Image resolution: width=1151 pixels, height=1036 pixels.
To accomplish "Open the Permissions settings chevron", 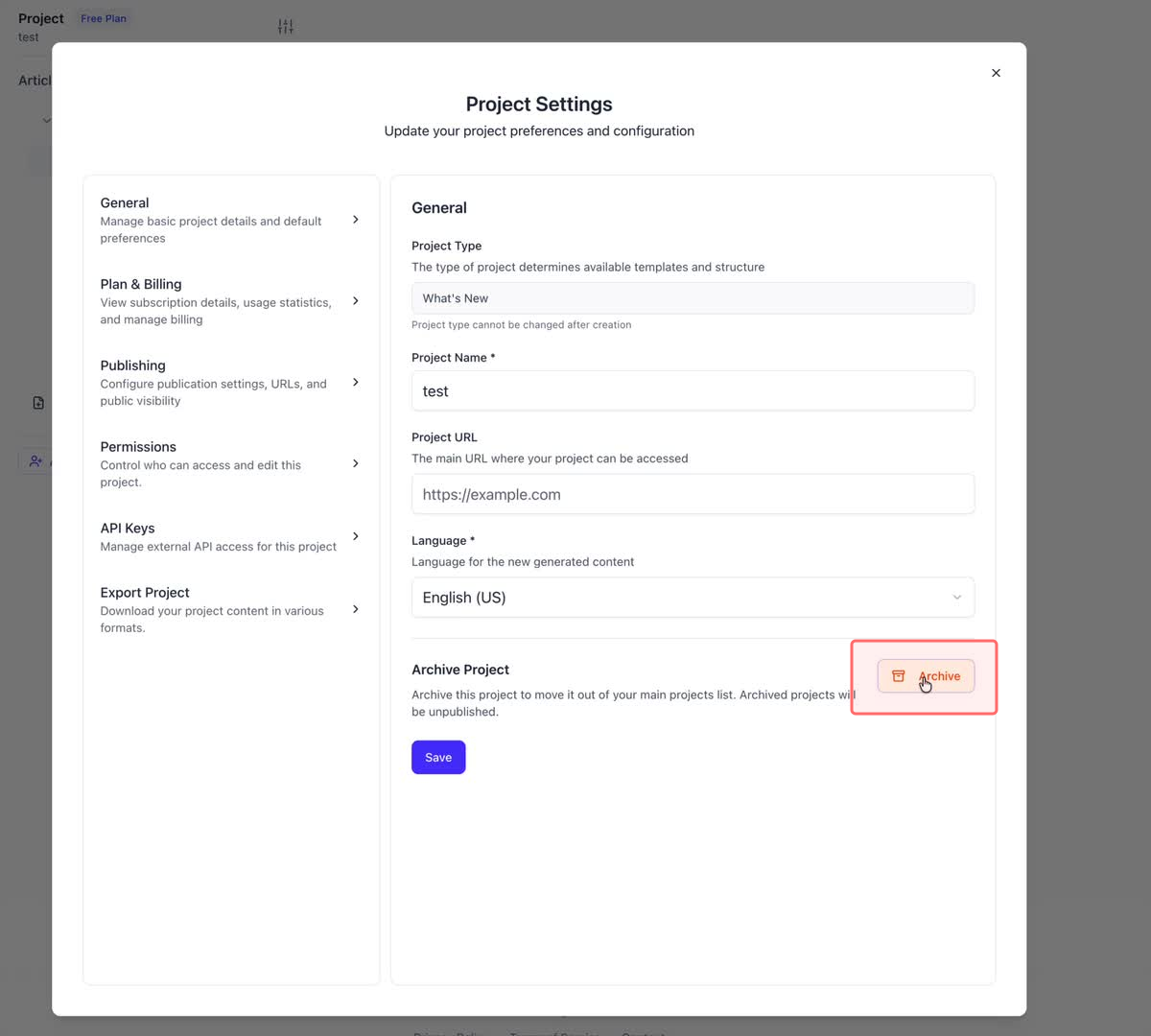I will pos(356,464).
